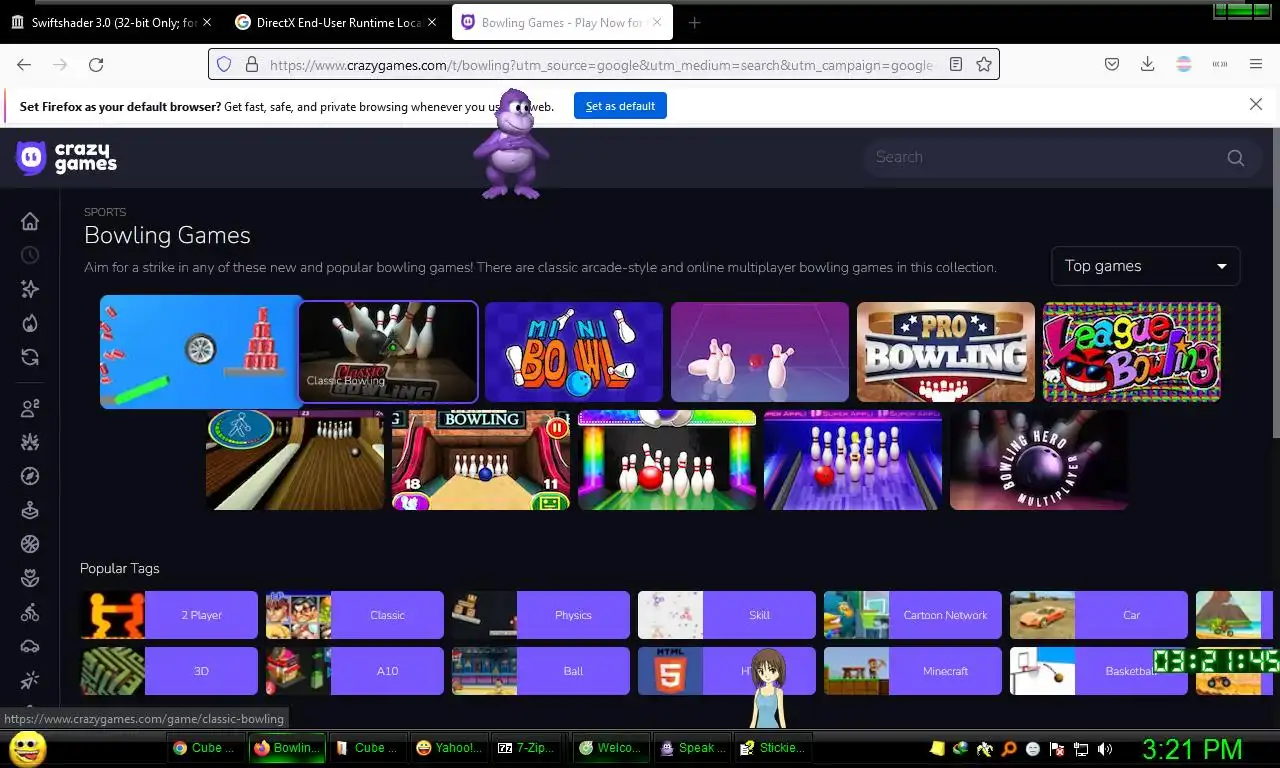
Task: Open the 3D tag
Action: 169,671
